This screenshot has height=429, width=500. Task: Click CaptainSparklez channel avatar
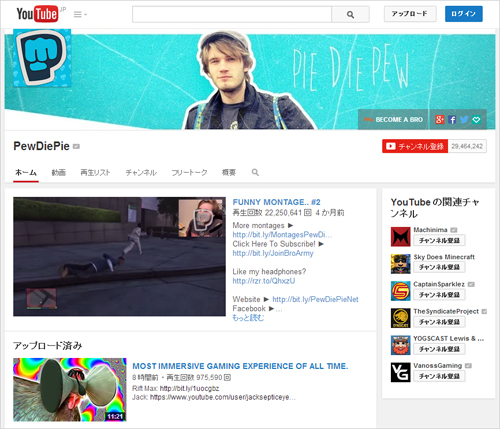tap(400, 291)
